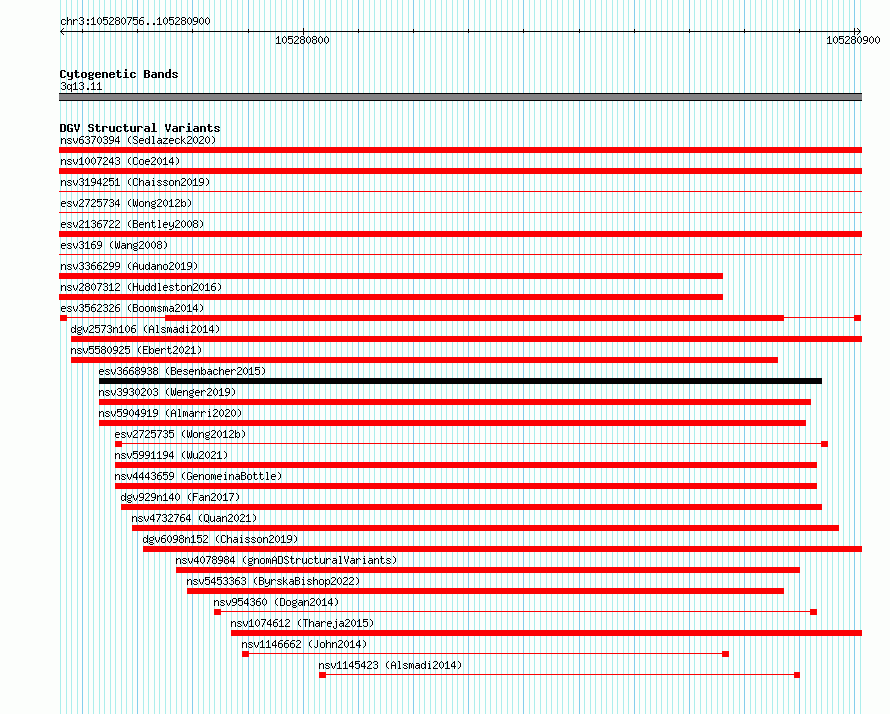Viewport: 890px width, 714px height.
Task: Click the red bar of nsv5580925
Action: [425, 360]
